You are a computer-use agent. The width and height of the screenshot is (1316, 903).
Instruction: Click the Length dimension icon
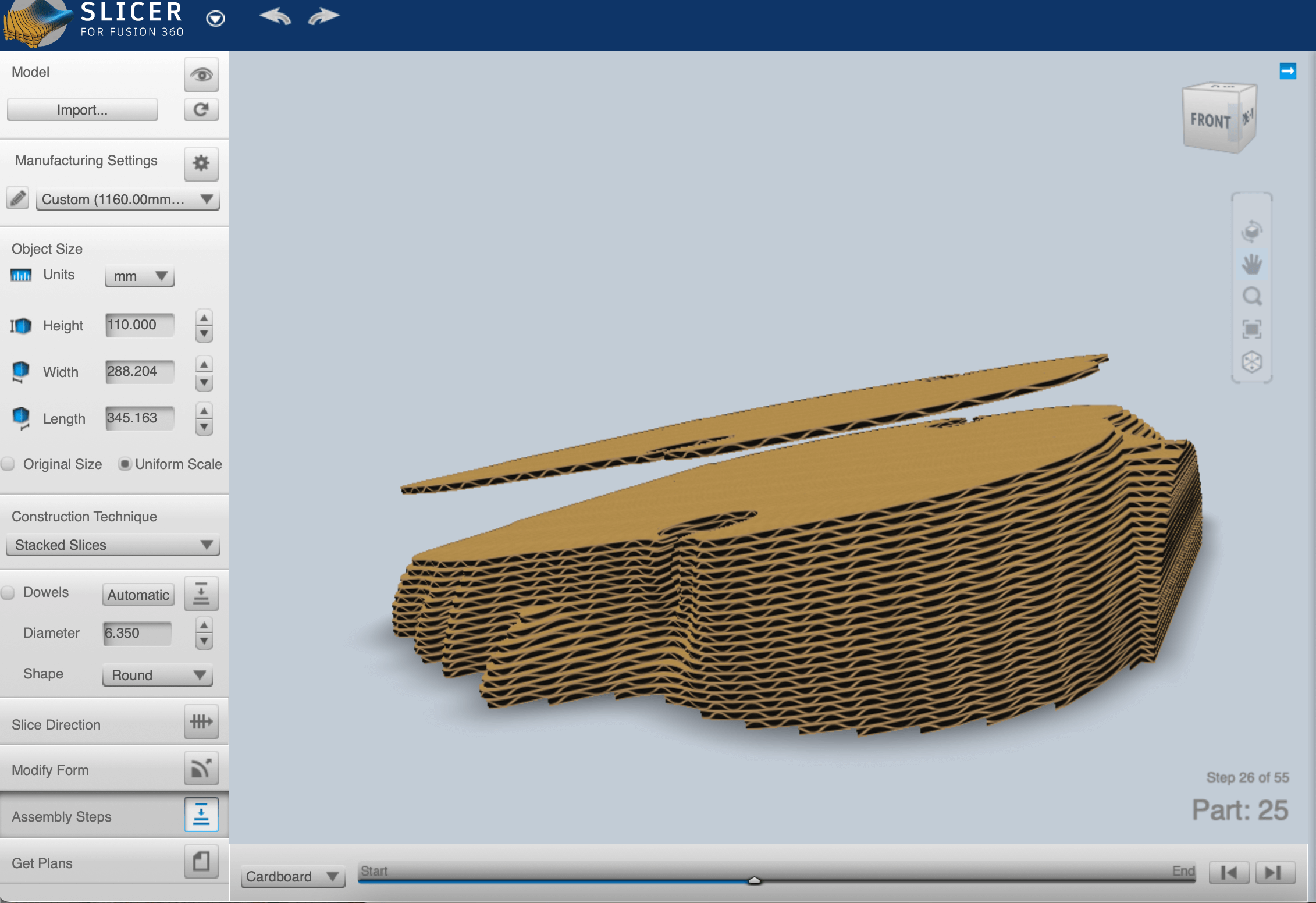pyautogui.click(x=21, y=418)
